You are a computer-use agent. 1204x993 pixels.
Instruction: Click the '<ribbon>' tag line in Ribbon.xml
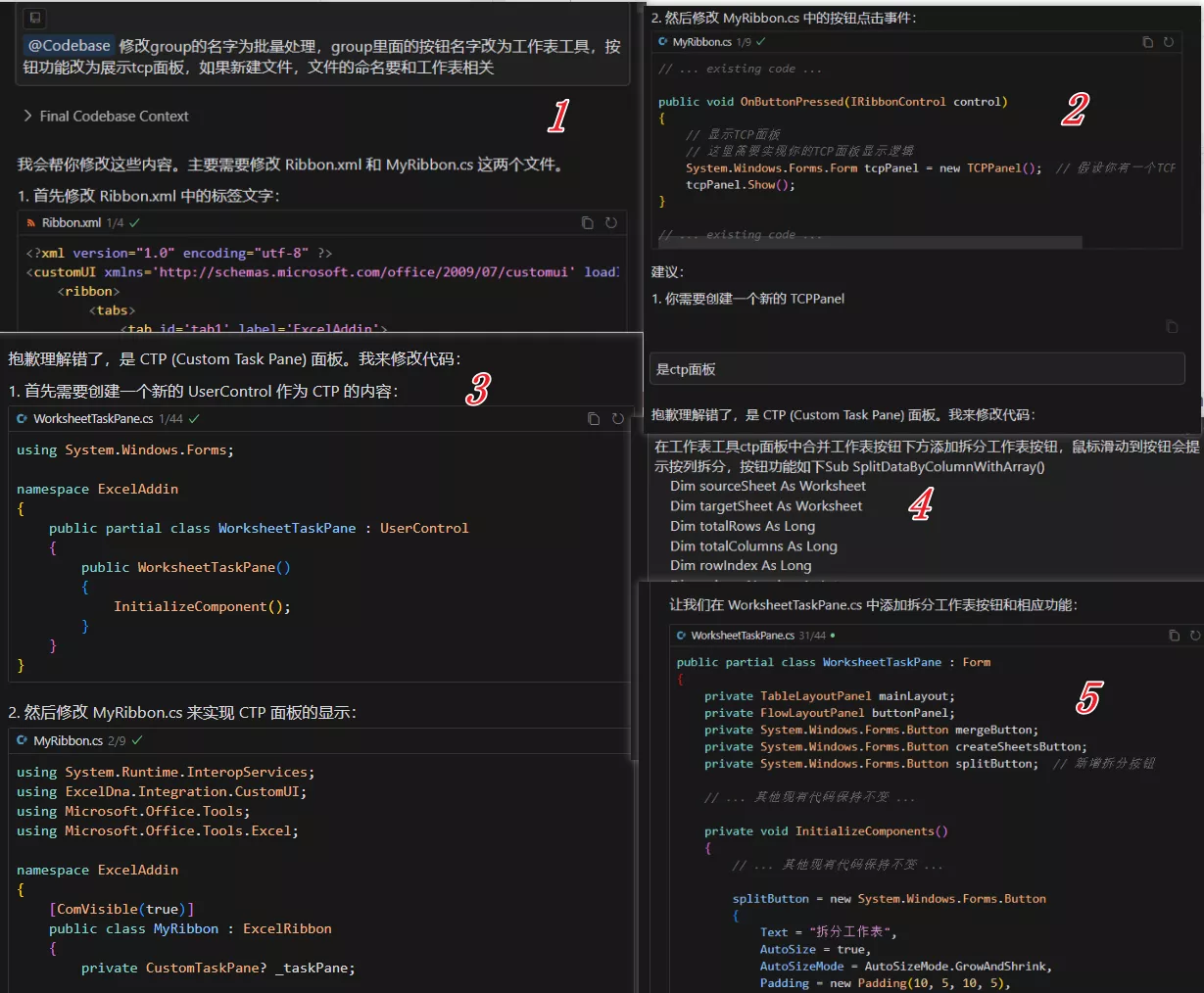click(x=89, y=292)
